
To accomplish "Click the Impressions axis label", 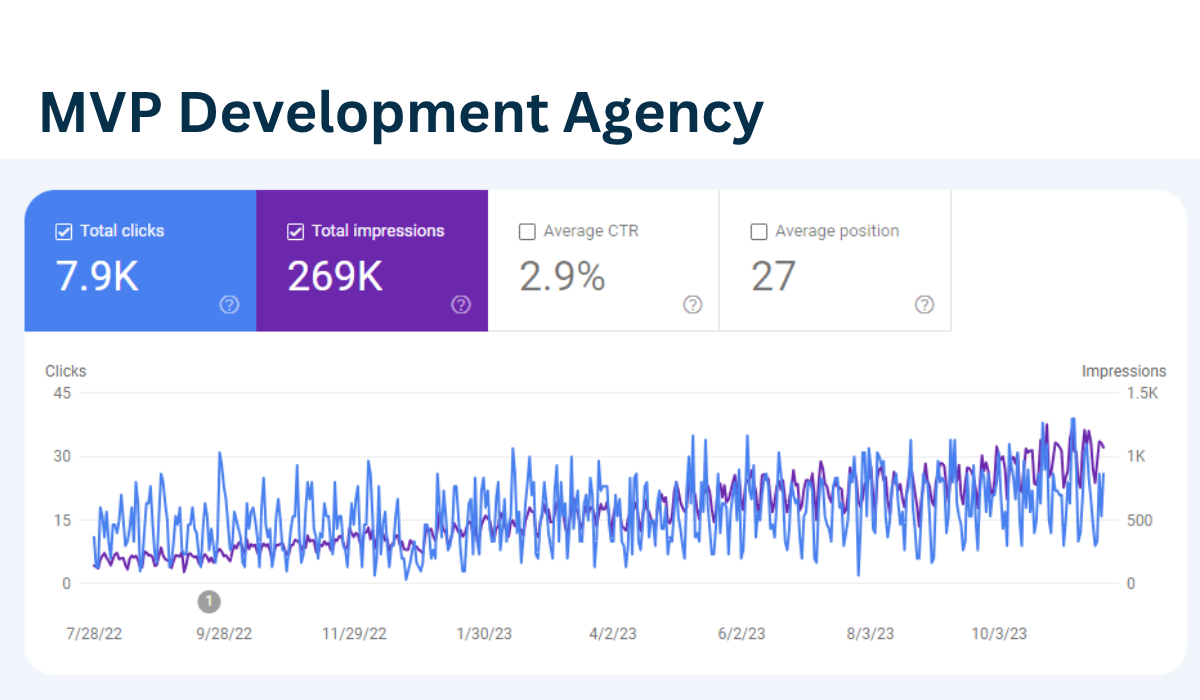I will 1124,370.
